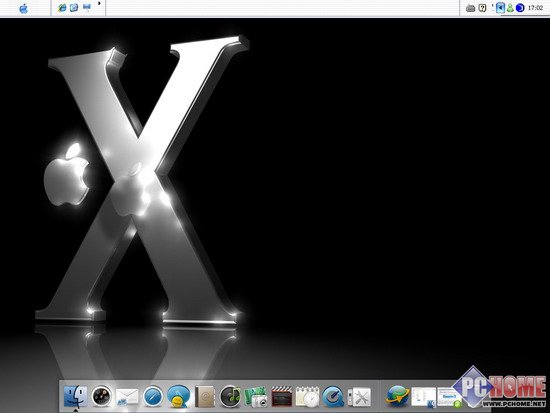Click the clock showing 17:02

535,8
